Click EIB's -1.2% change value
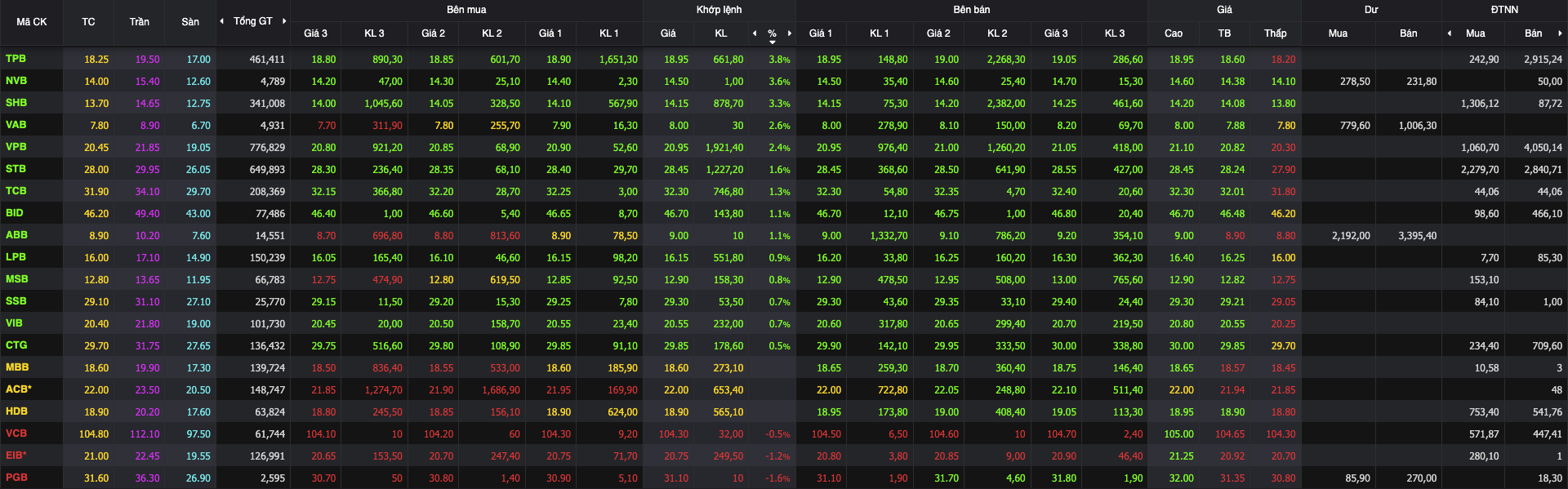This screenshot has height=489, width=1568. point(777,456)
